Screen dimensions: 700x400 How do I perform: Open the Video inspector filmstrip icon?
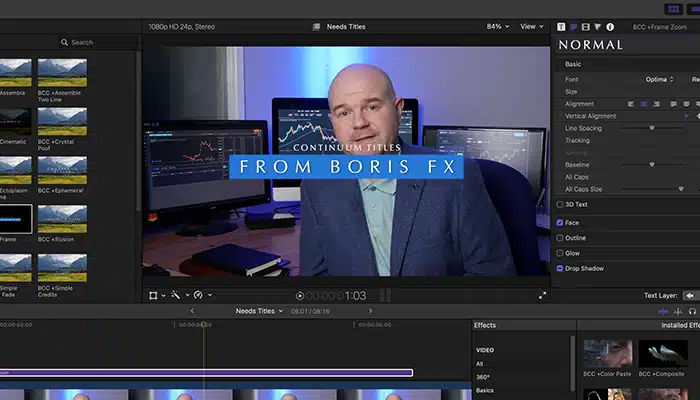point(586,27)
